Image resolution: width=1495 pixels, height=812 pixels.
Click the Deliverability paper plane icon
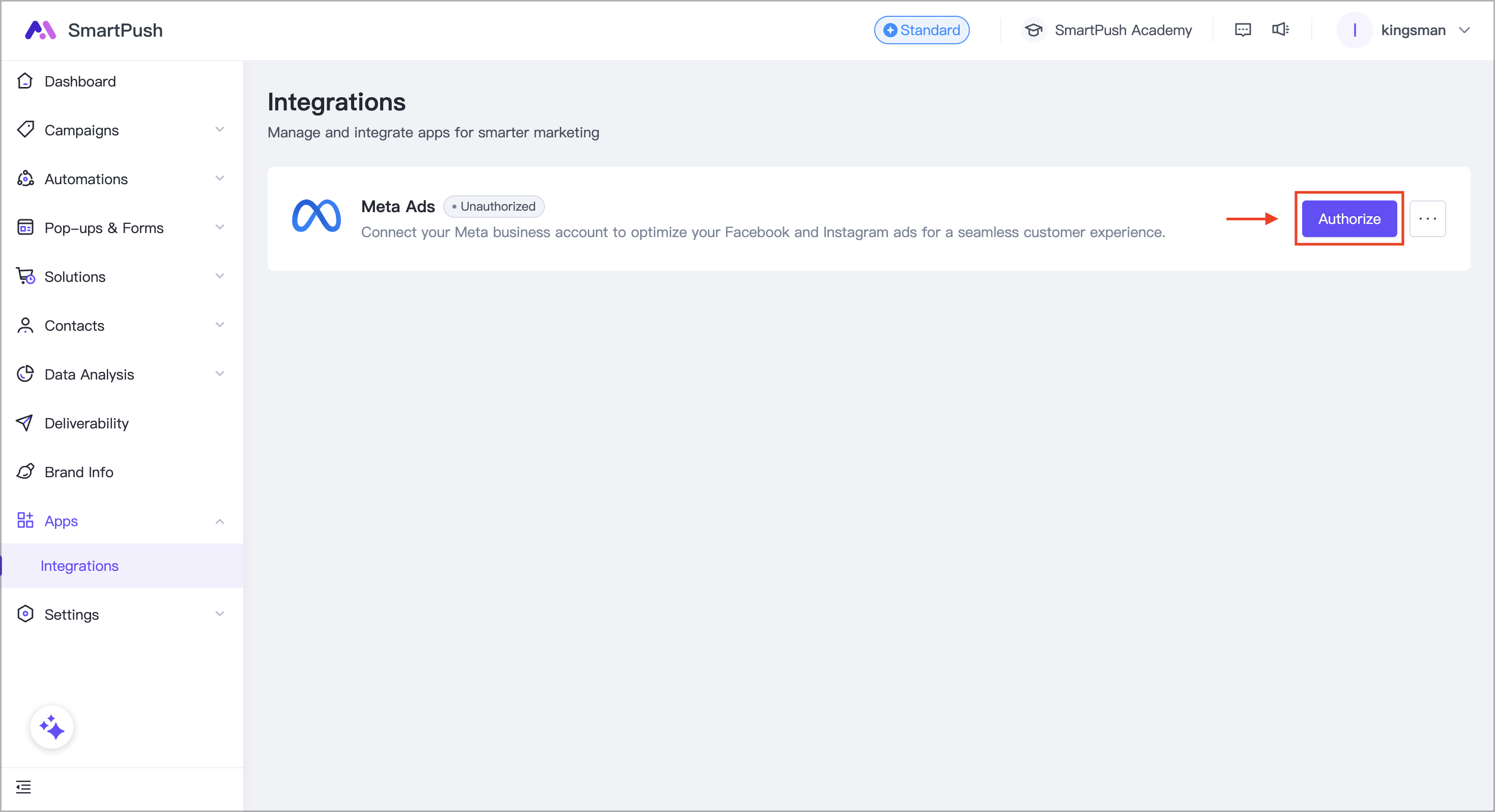tap(25, 423)
